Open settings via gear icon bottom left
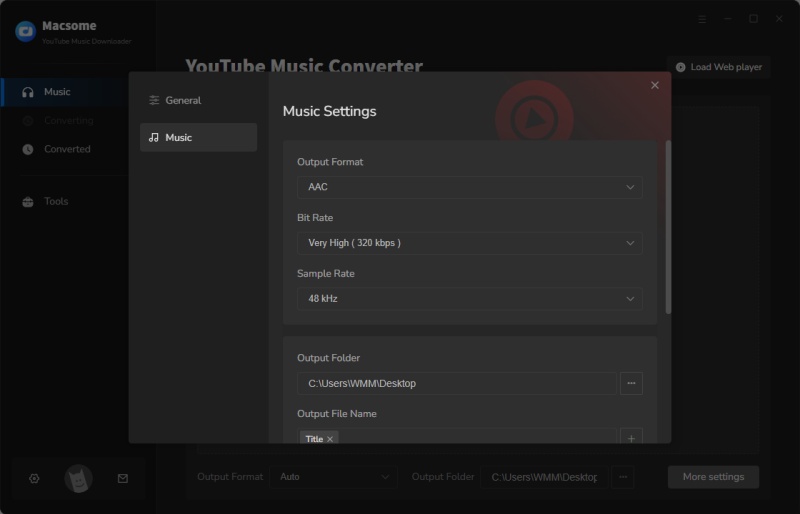The image size is (800, 514). point(34,478)
